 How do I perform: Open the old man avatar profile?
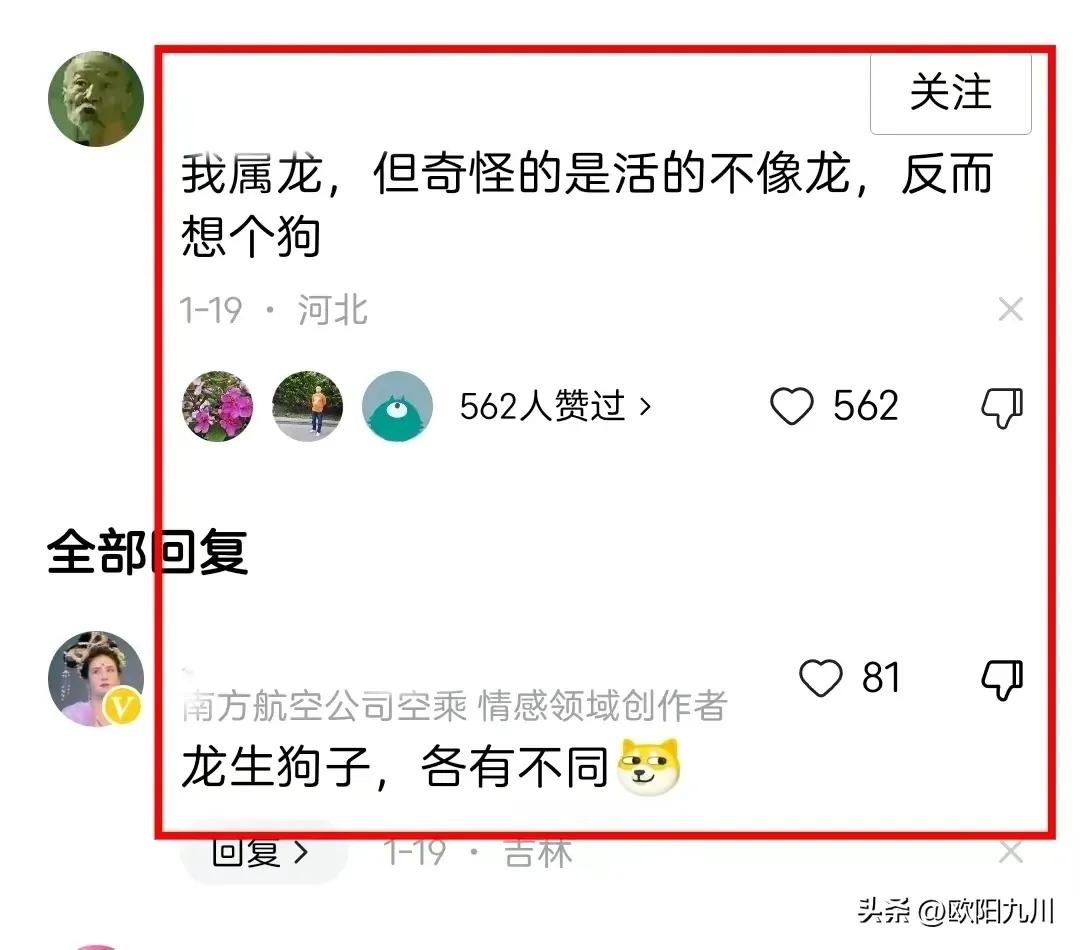pos(96,99)
